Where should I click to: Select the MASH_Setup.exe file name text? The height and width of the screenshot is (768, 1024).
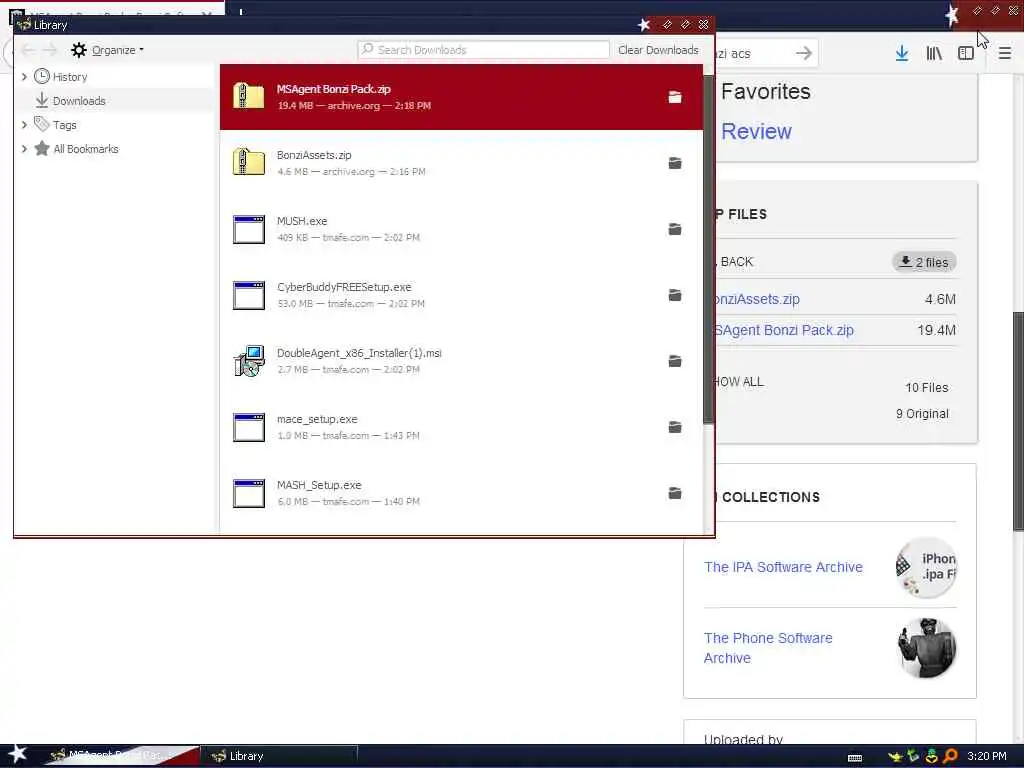pos(319,485)
